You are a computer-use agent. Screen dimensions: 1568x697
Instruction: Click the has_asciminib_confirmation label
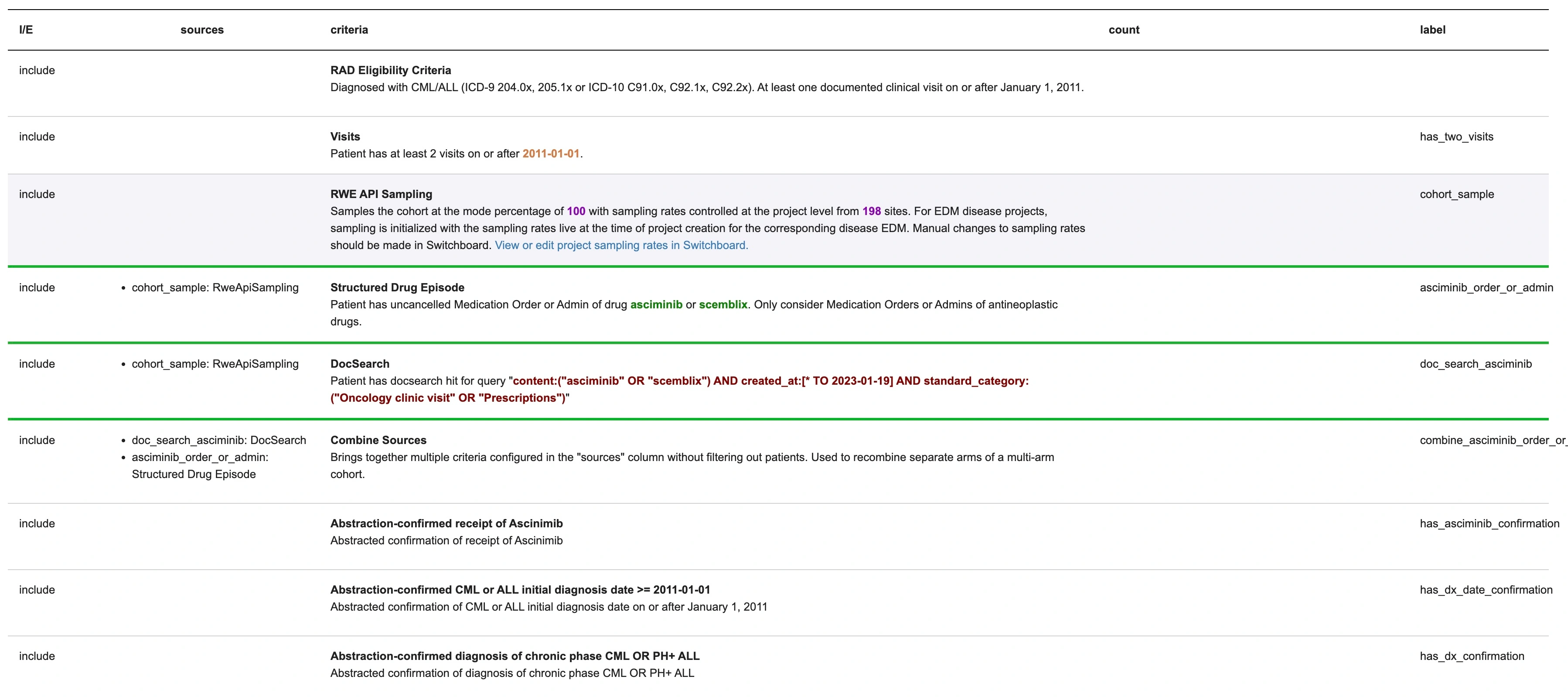[x=1489, y=523]
